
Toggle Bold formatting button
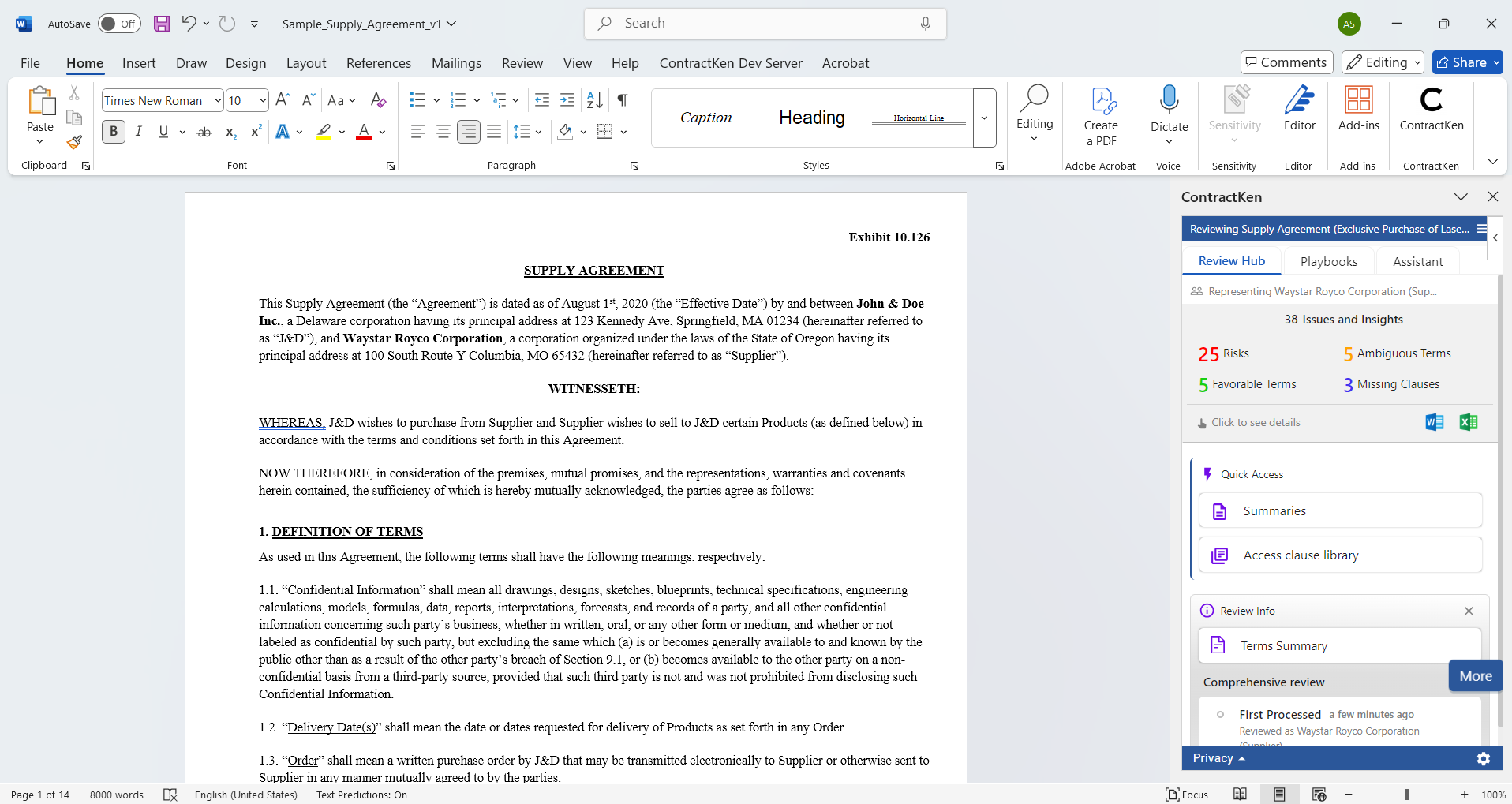coord(114,132)
